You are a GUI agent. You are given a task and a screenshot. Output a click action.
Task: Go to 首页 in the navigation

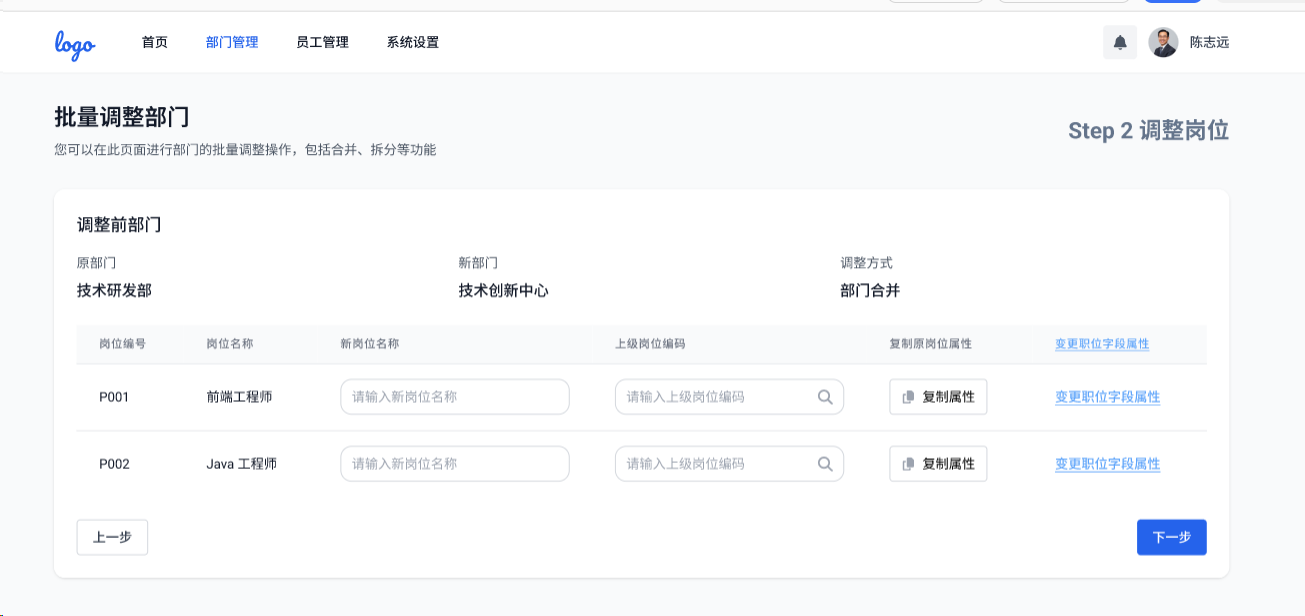tap(155, 43)
